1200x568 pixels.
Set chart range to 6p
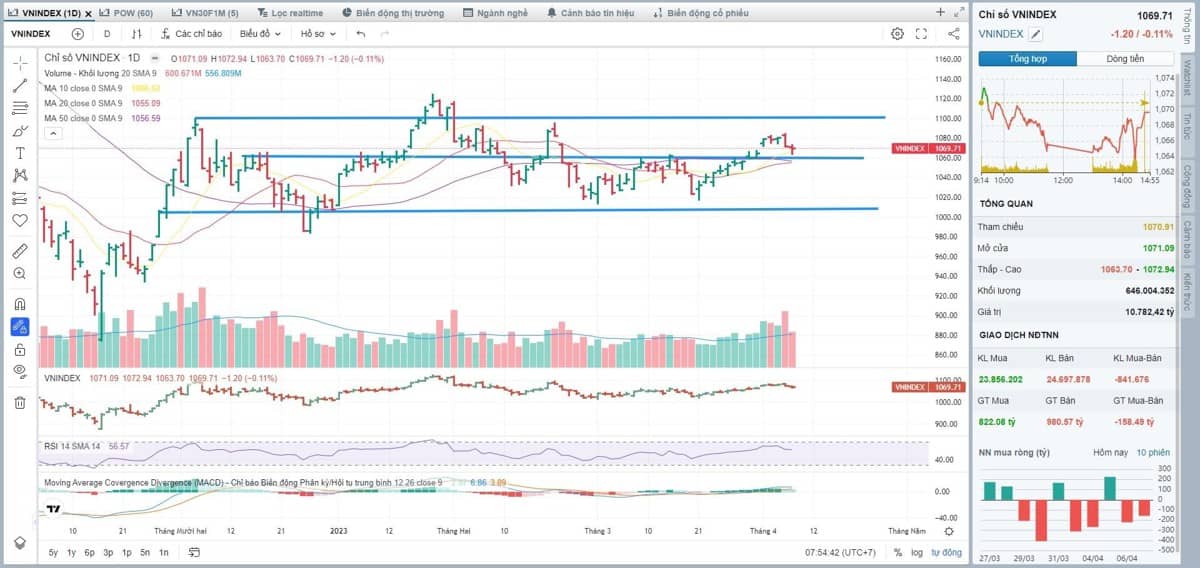(89, 552)
